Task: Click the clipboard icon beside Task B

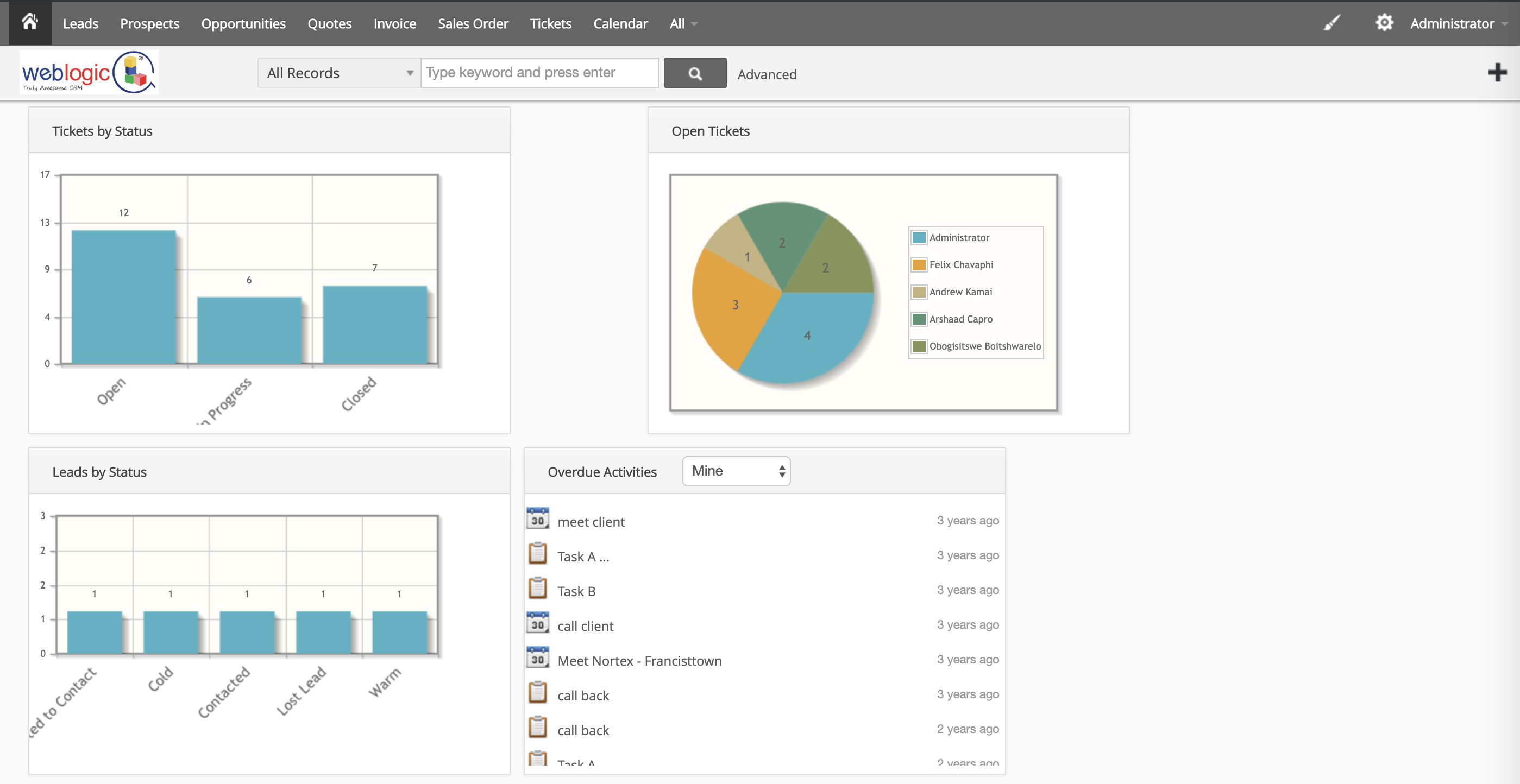Action: [537, 589]
